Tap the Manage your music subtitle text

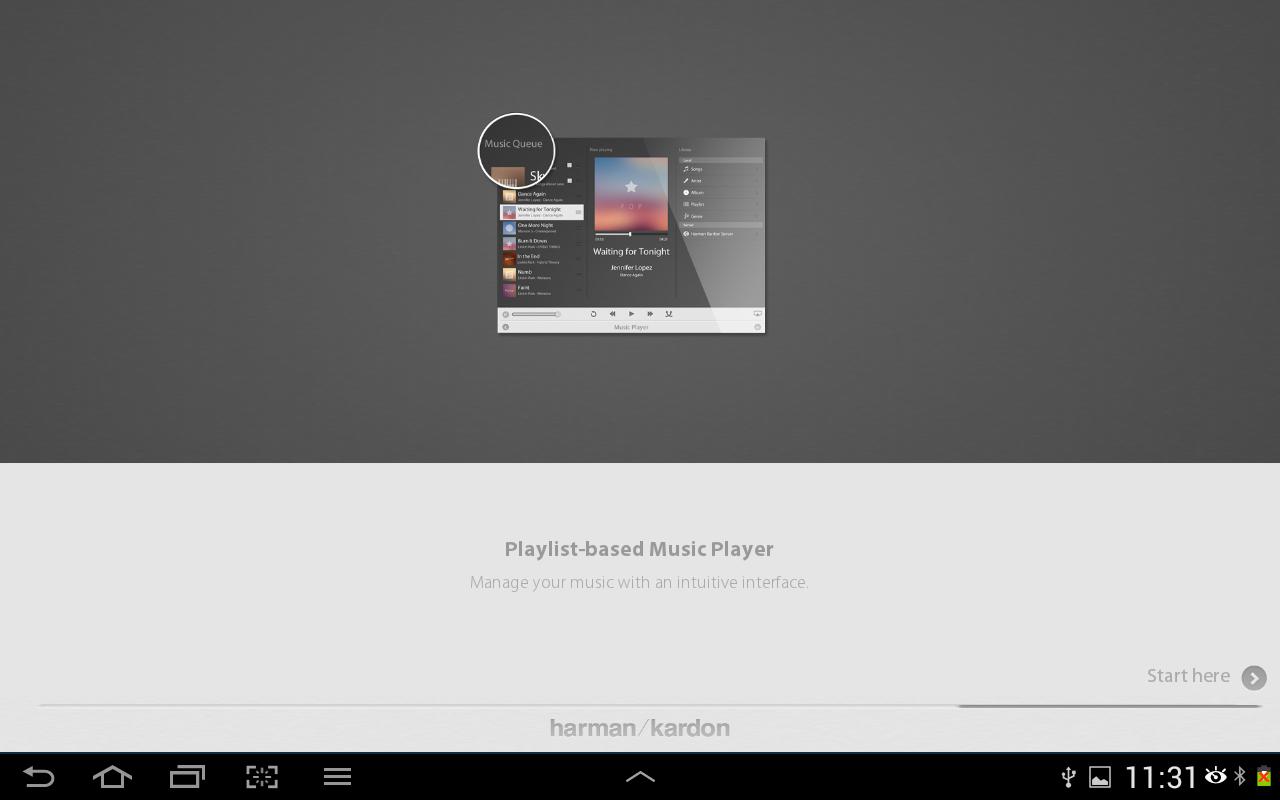639,583
